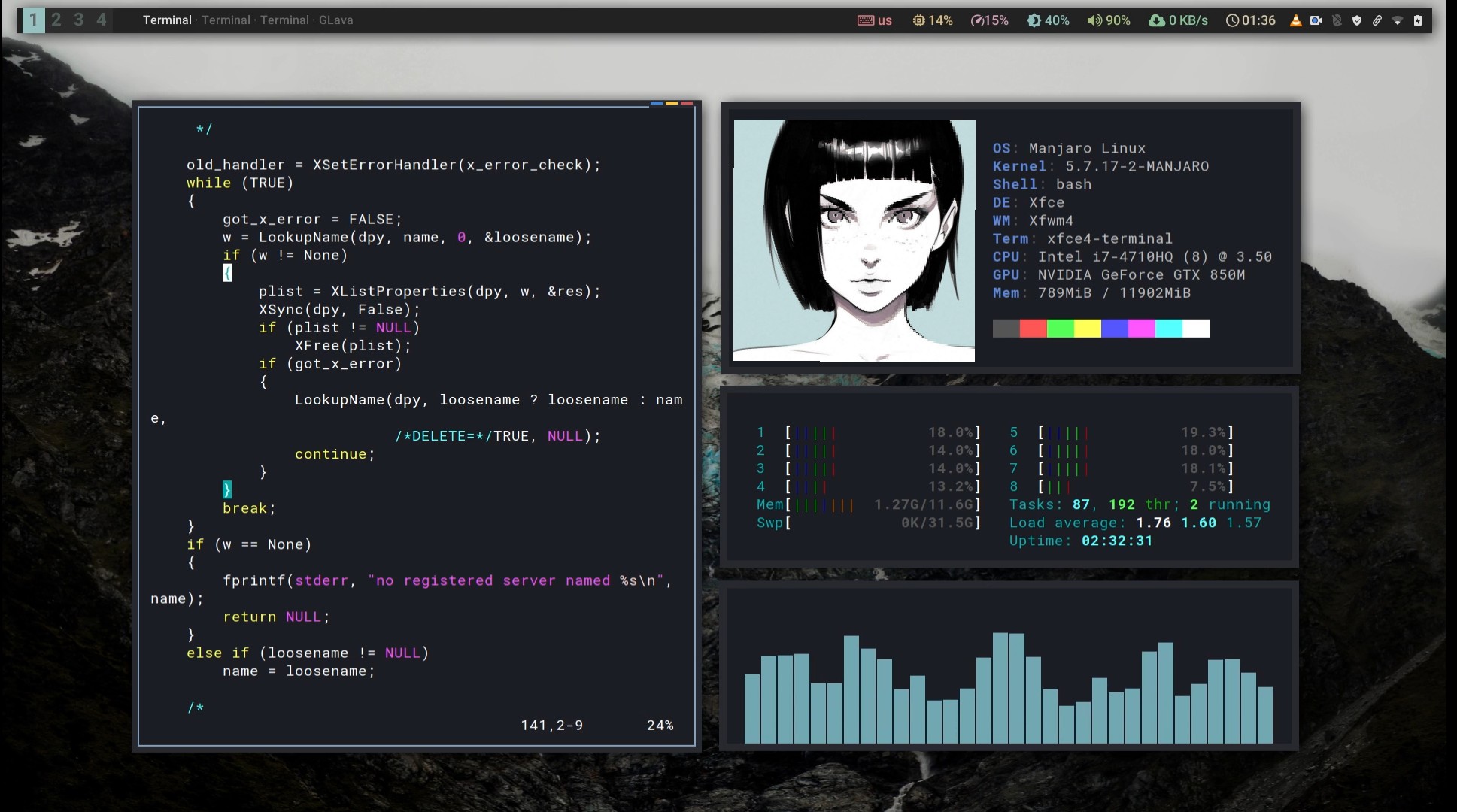Open the battery power menu
This screenshot has height=812, width=1457.
(x=1417, y=20)
